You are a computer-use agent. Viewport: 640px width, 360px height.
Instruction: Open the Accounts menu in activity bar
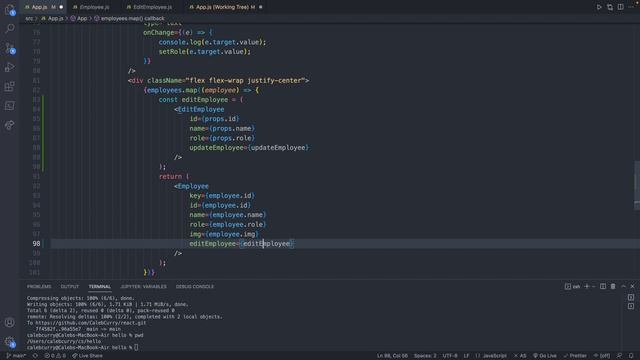tap(10, 322)
